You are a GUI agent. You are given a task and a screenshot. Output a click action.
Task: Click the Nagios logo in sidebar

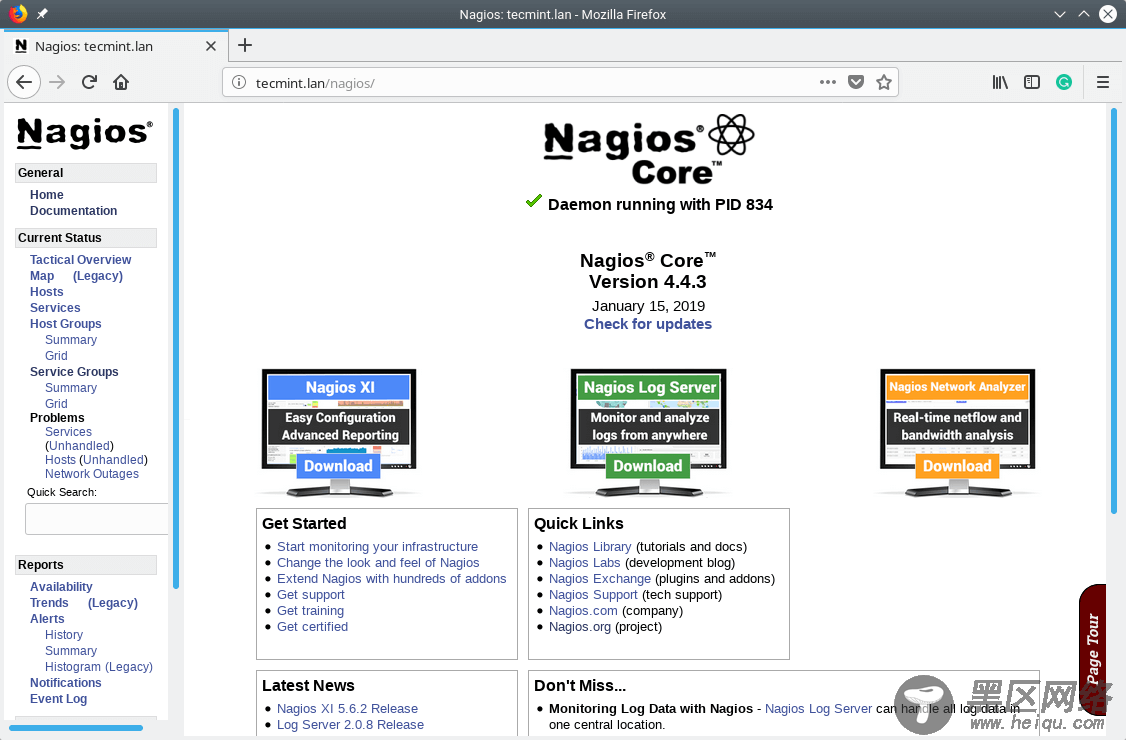(x=85, y=133)
